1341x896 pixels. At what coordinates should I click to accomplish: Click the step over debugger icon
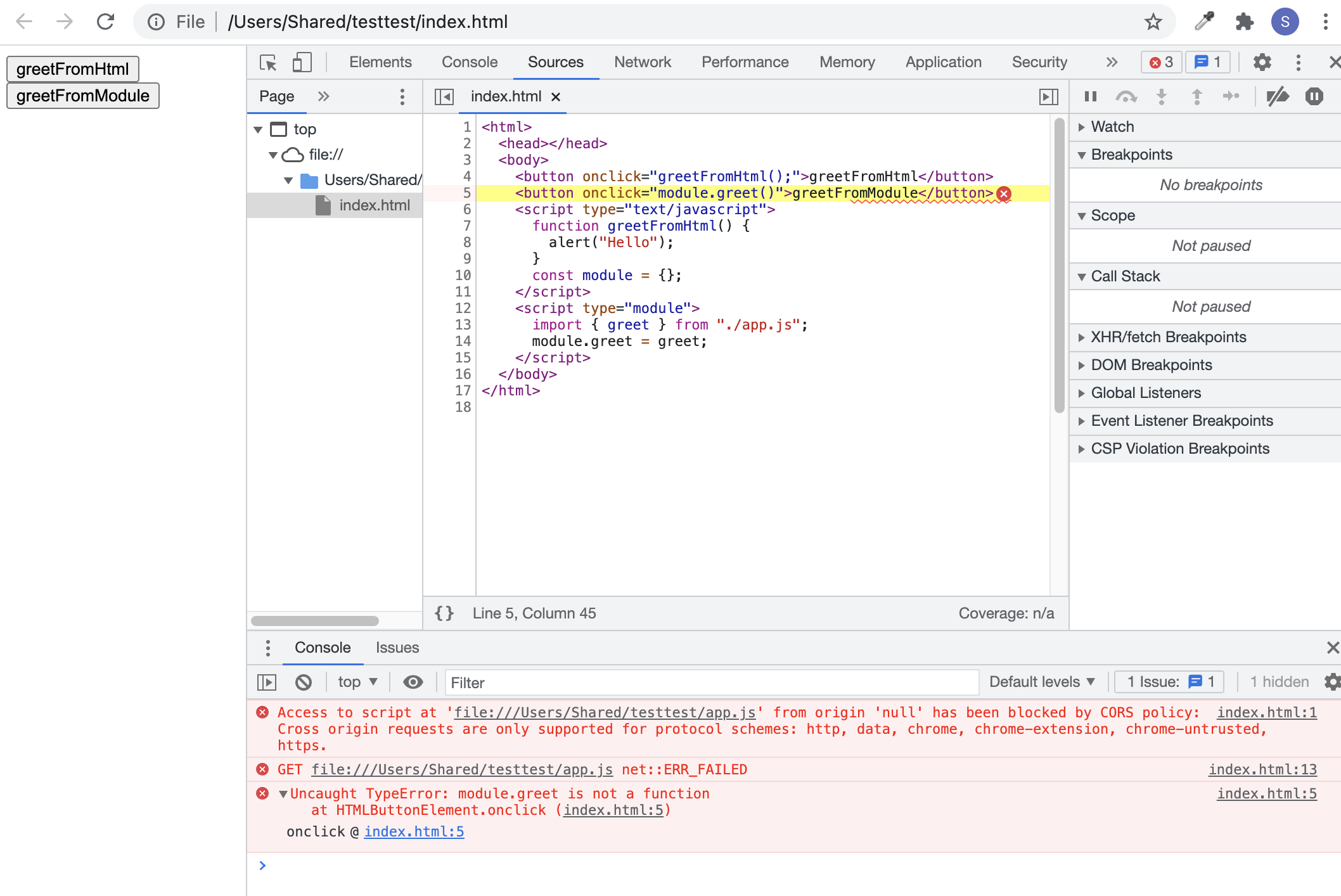pyautogui.click(x=1126, y=96)
